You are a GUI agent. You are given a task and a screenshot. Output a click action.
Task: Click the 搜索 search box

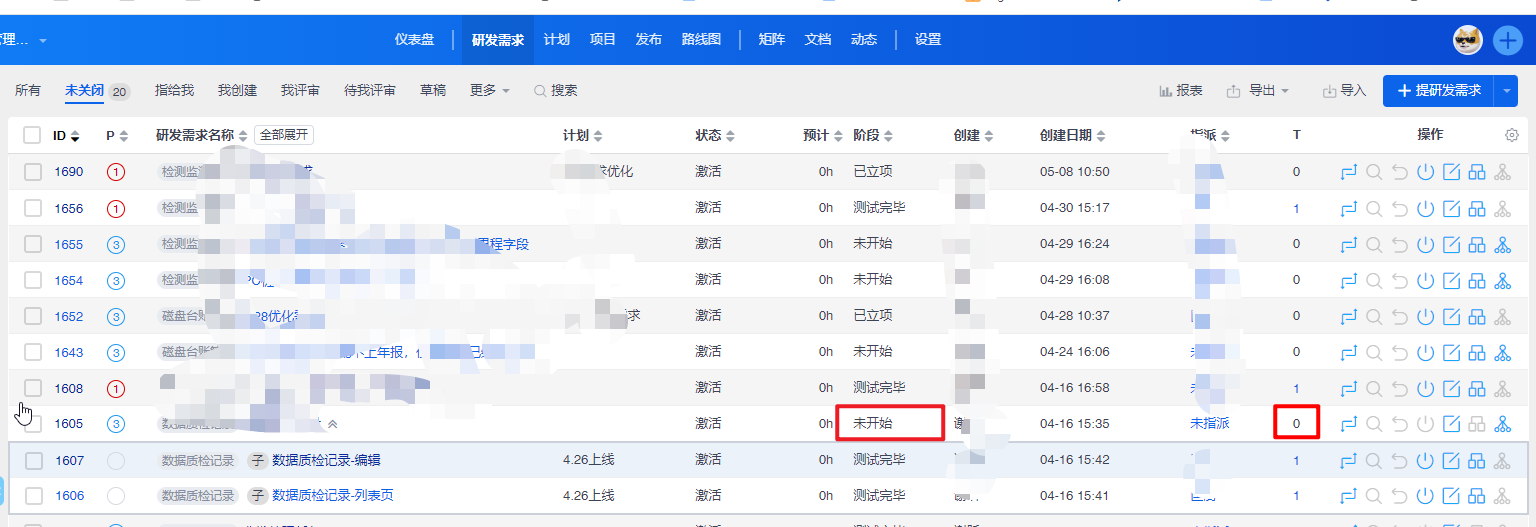point(556,91)
